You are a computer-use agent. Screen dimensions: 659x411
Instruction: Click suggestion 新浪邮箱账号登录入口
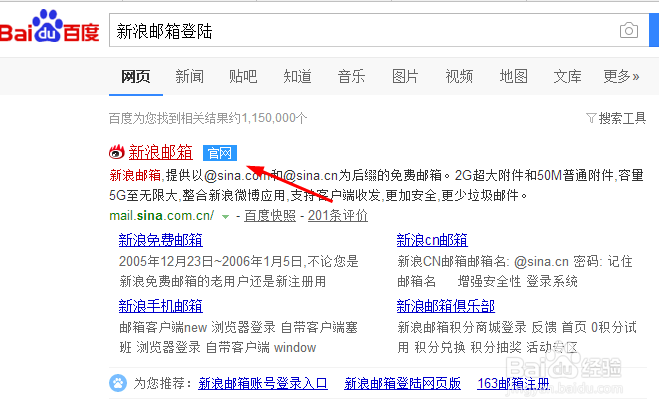click(x=263, y=383)
